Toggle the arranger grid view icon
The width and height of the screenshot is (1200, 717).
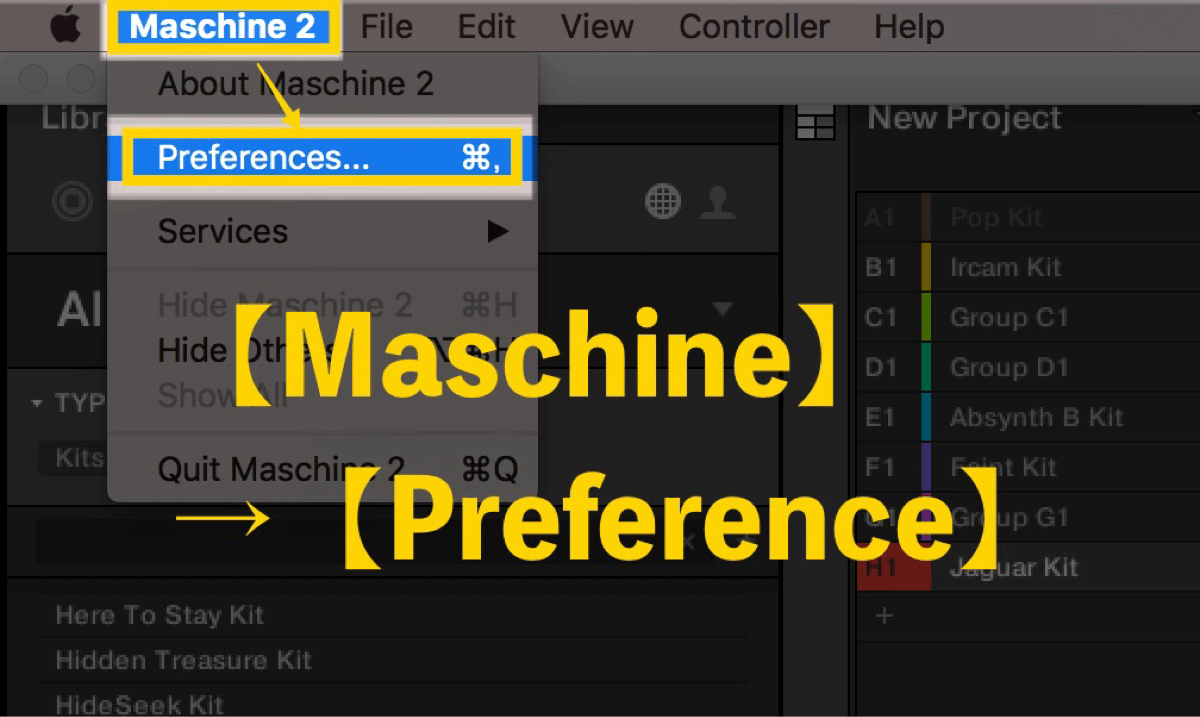[x=814, y=123]
